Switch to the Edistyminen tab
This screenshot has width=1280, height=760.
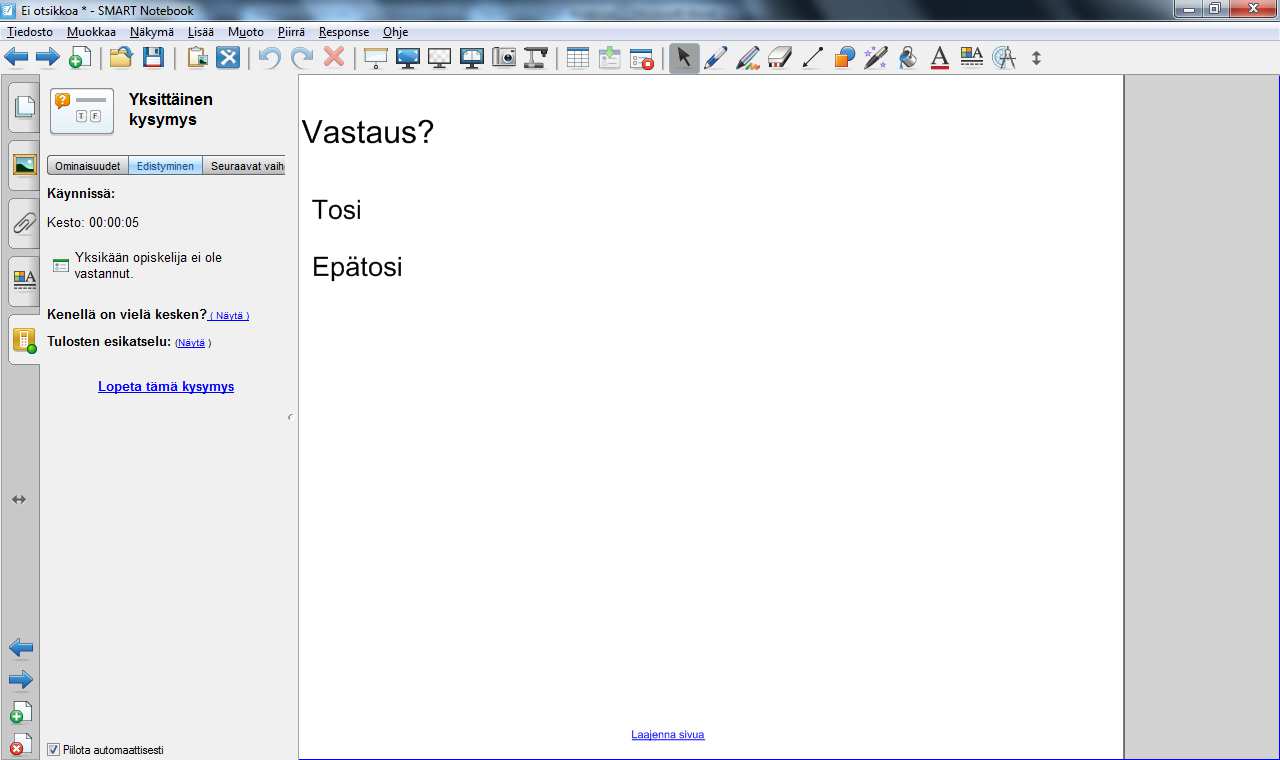[x=165, y=166]
